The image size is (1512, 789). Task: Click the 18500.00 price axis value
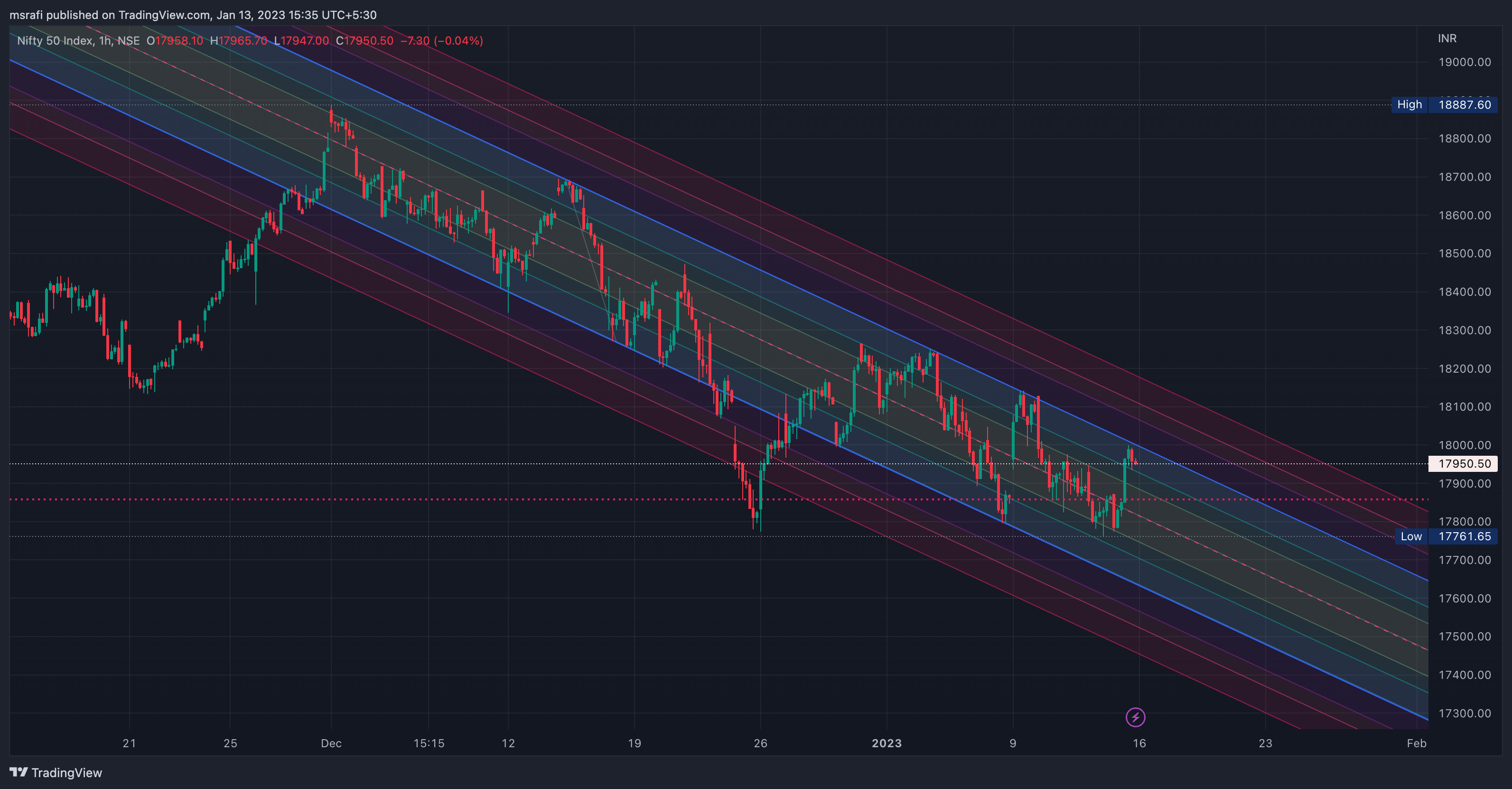(1465, 254)
